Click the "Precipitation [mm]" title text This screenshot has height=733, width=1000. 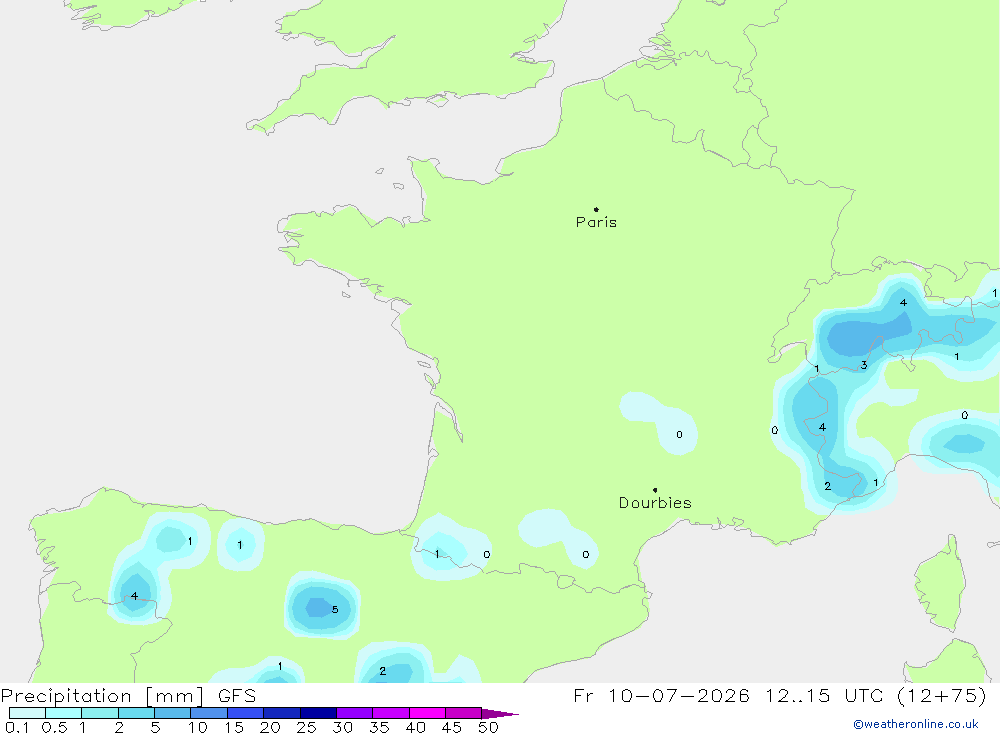(102, 696)
